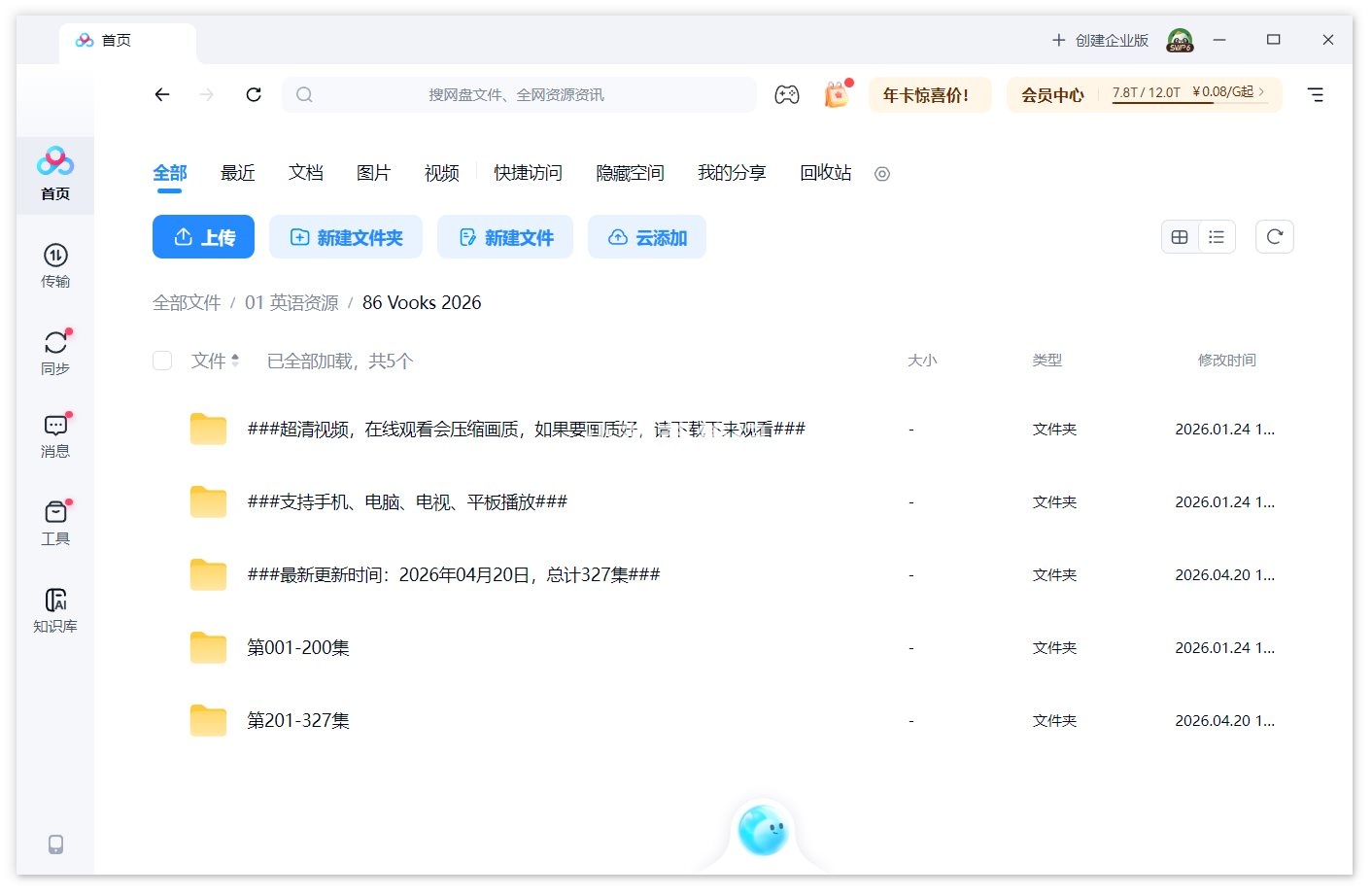The image size is (1372, 896).
Task: Open the 工具 tools panel in sidebar
Action: [x=55, y=522]
